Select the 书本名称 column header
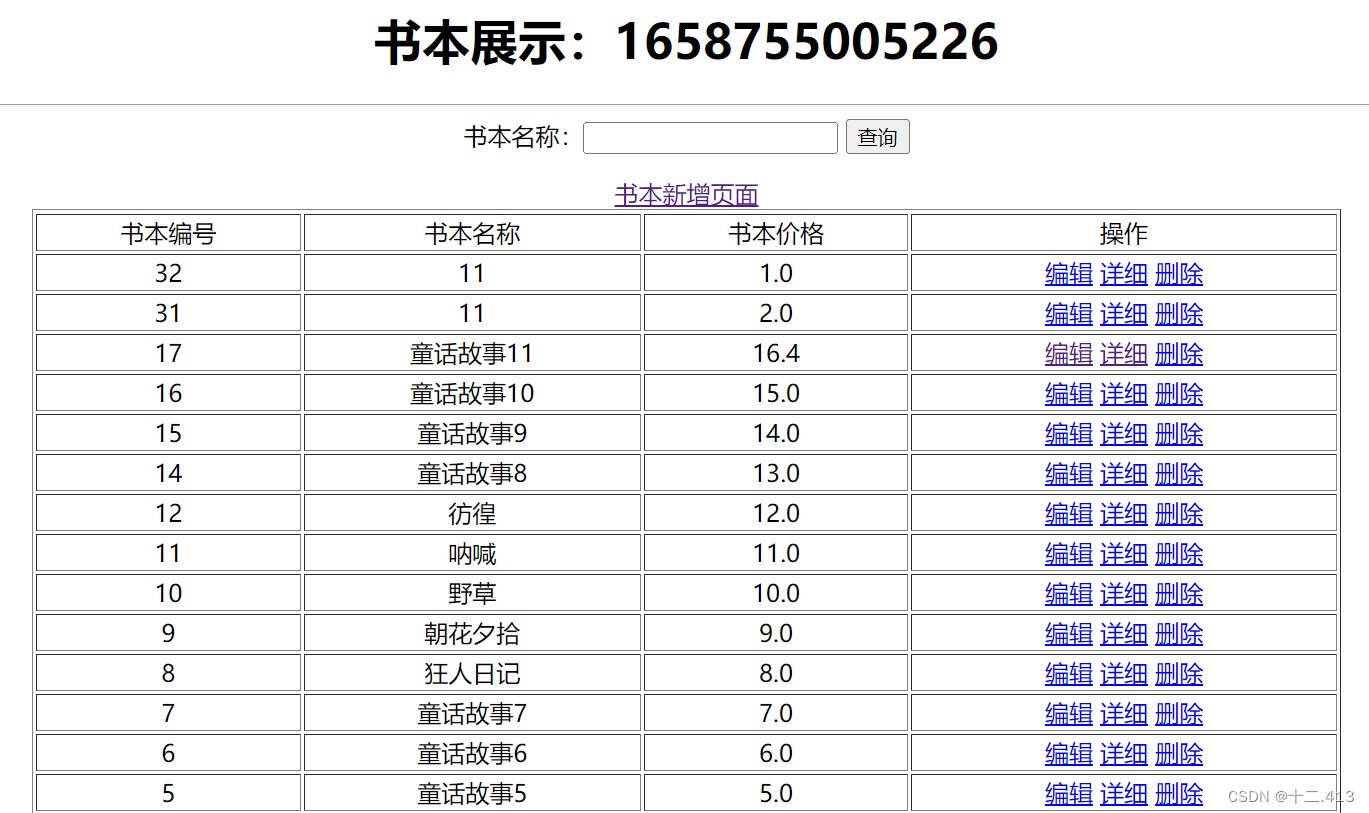The width and height of the screenshot is (1369, 813). click(x=472, y=233)
